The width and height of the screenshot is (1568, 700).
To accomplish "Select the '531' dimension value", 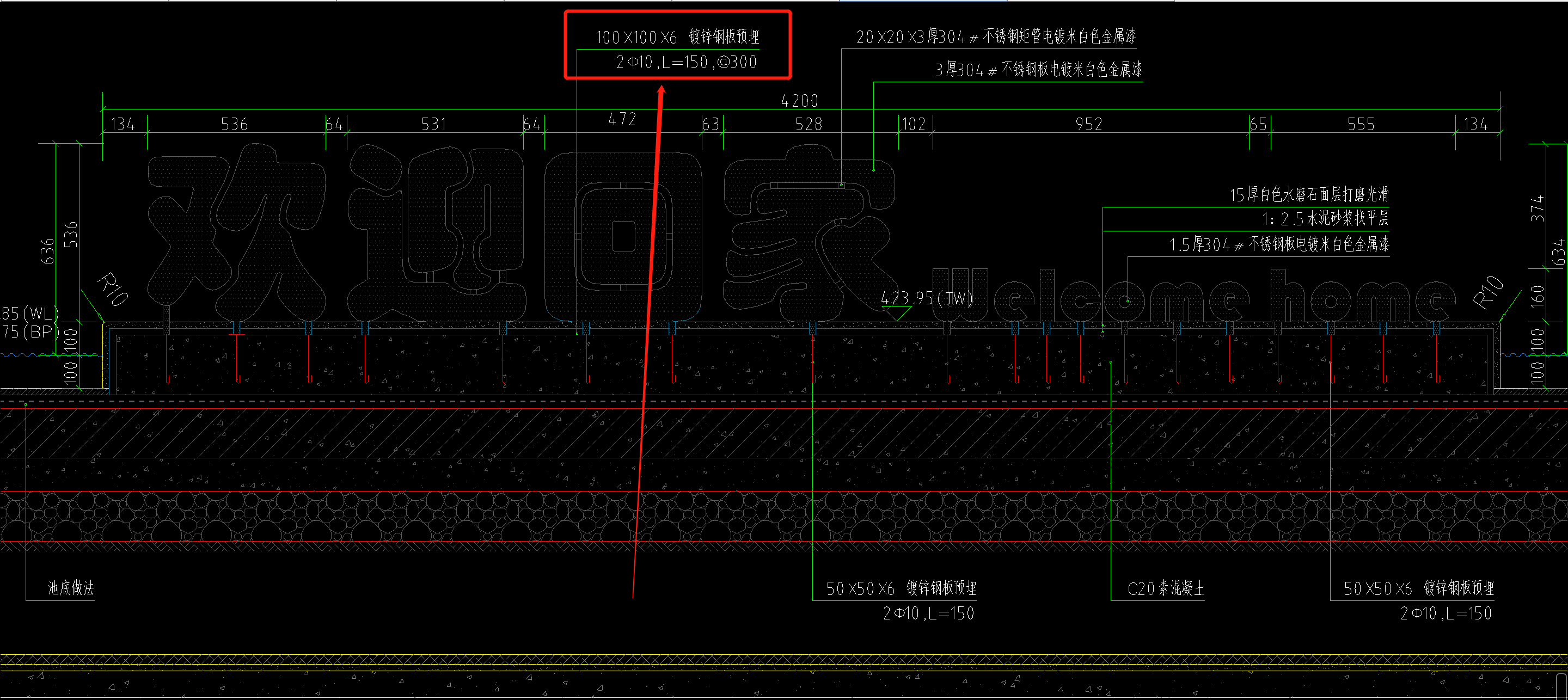I will click(x=434, y=124).
